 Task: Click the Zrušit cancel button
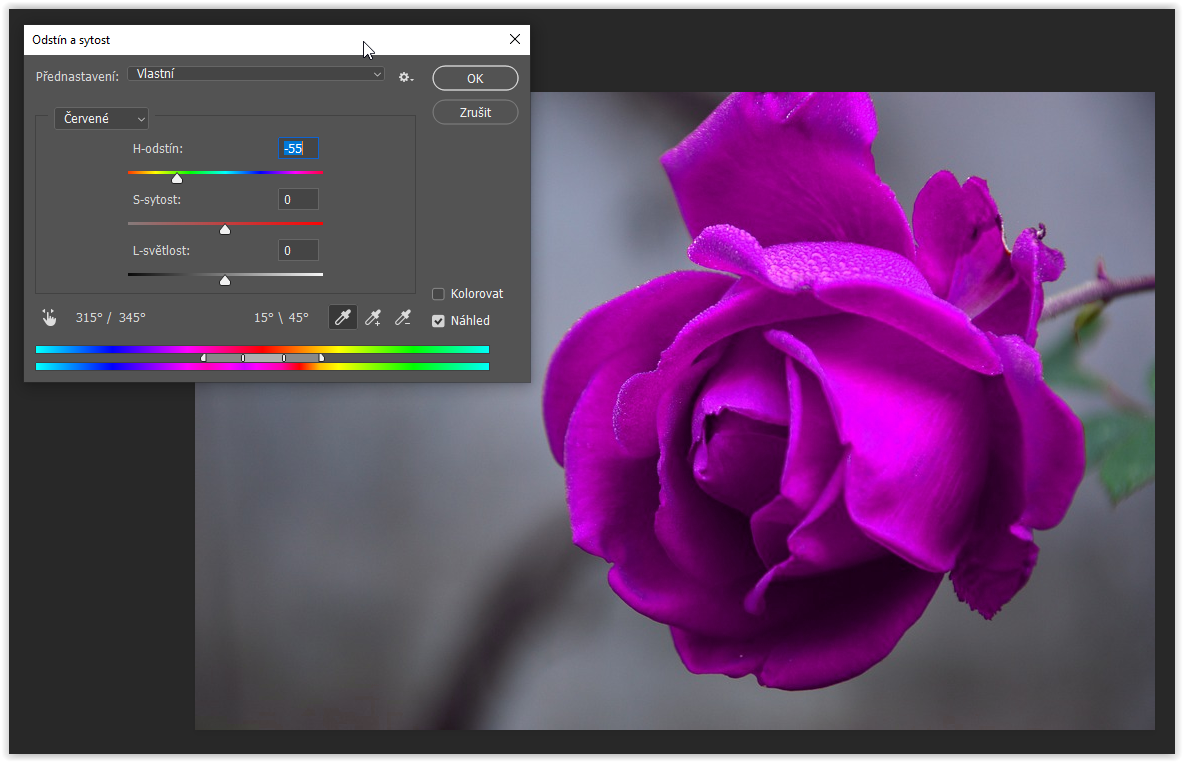475,112
